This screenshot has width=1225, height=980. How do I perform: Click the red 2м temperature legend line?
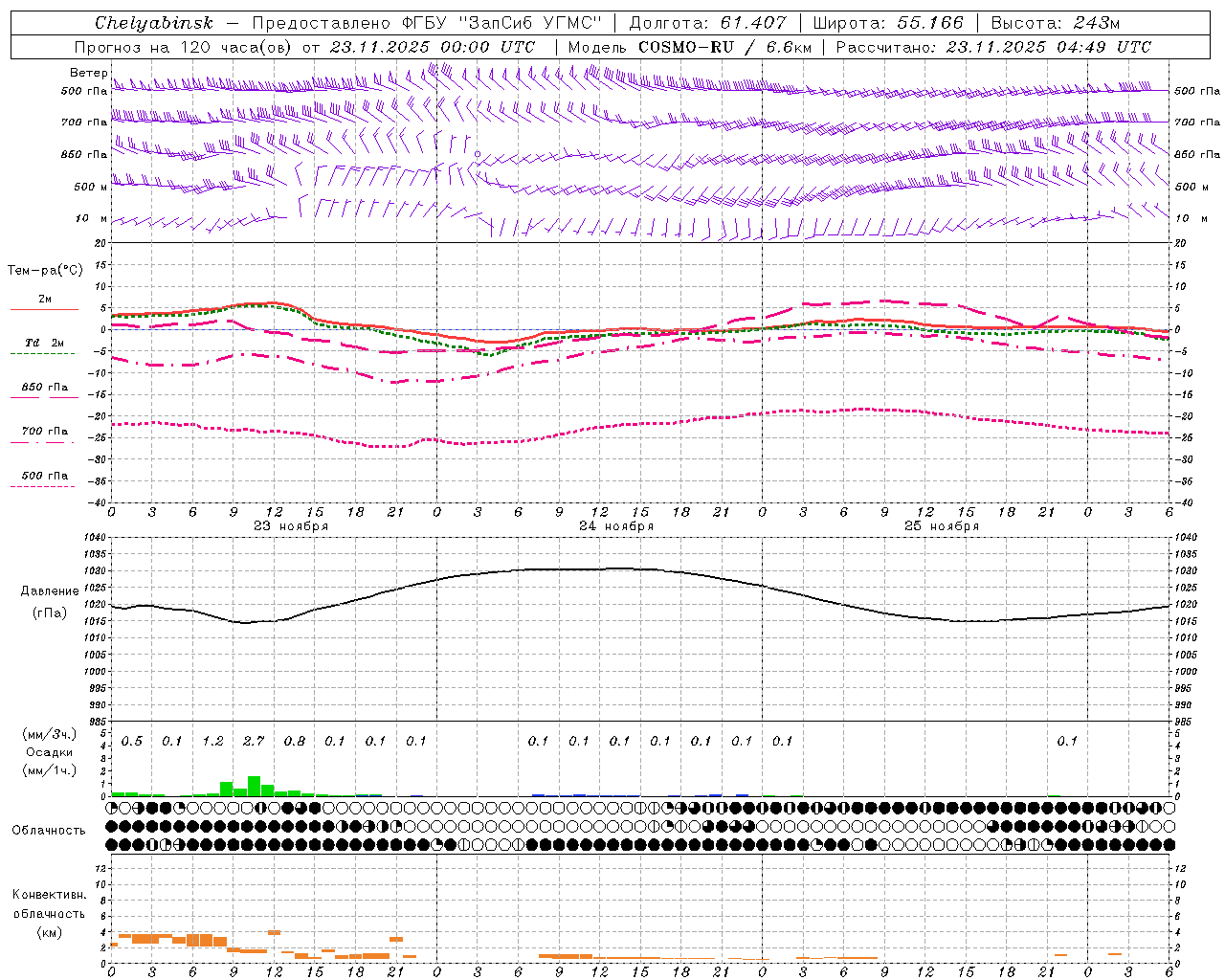[x=44, y=309]
